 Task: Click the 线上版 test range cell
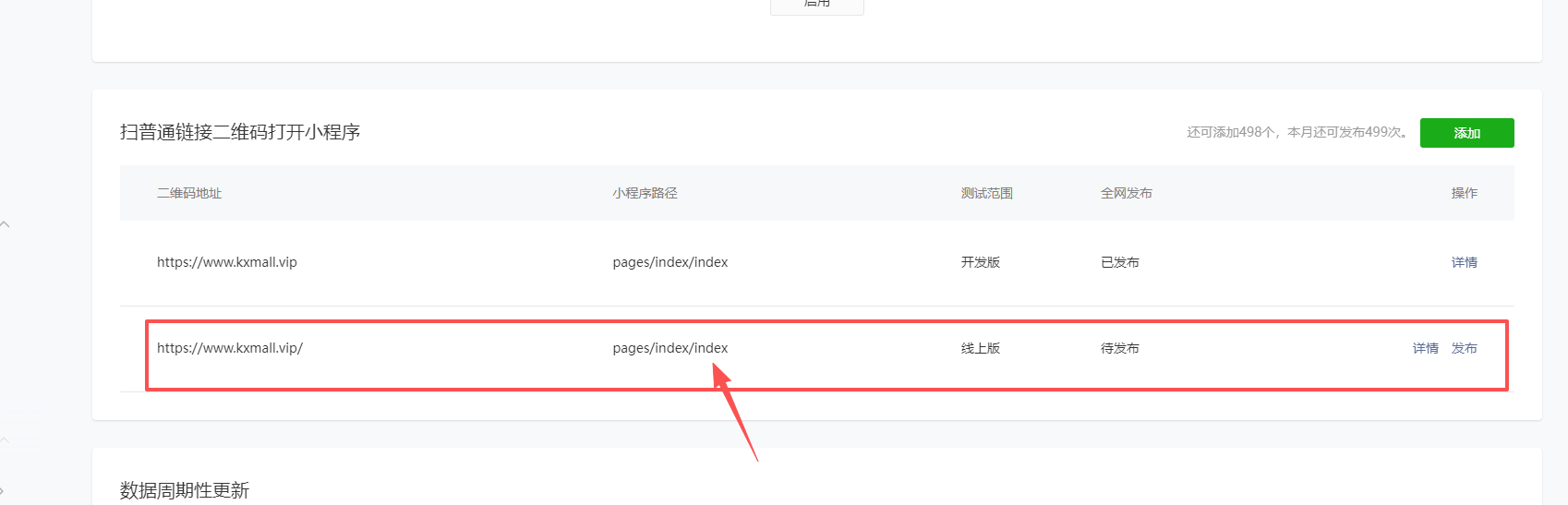tap(980, 348)
